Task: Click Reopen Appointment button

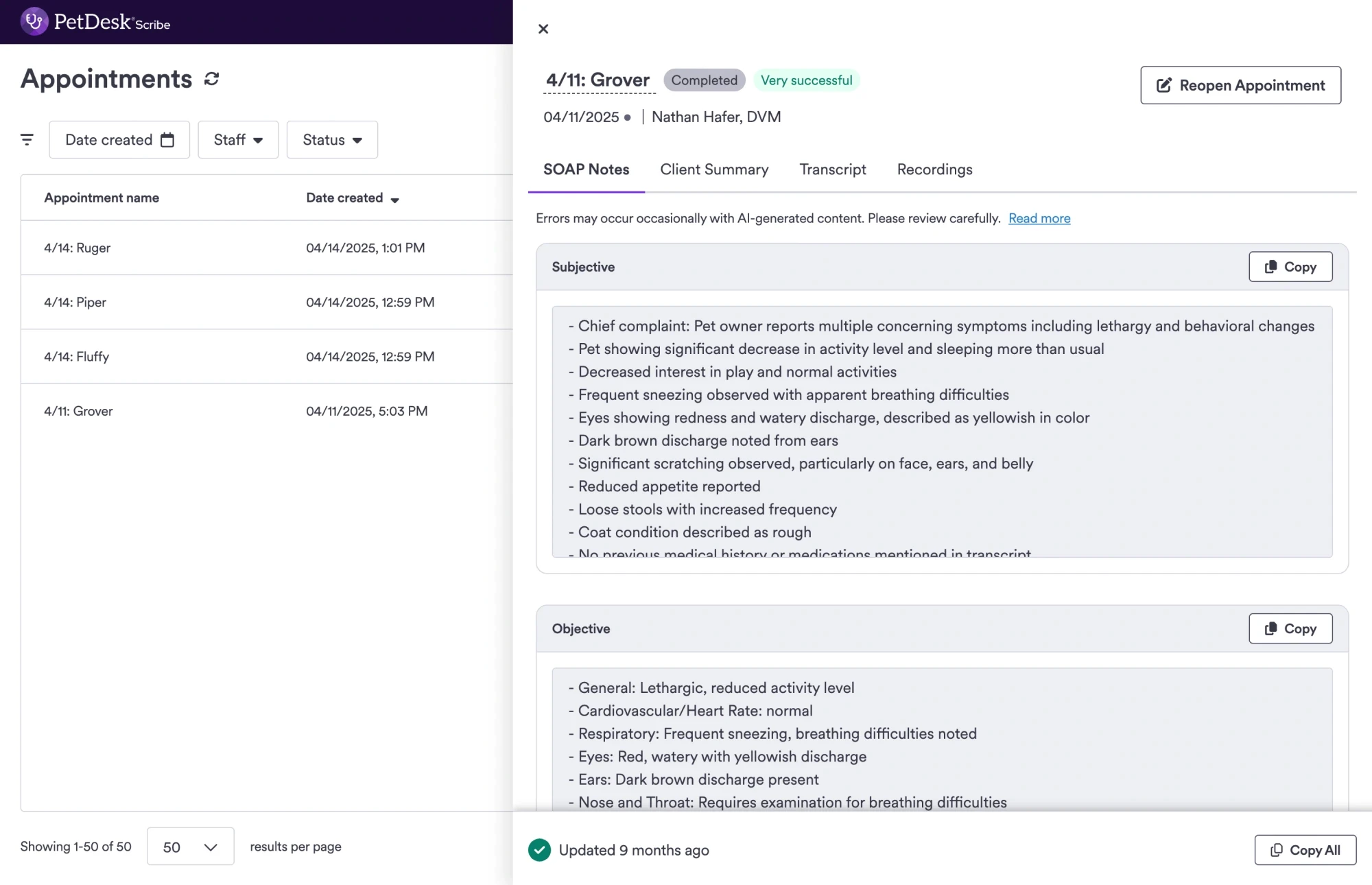Action: coord(1240,85)
